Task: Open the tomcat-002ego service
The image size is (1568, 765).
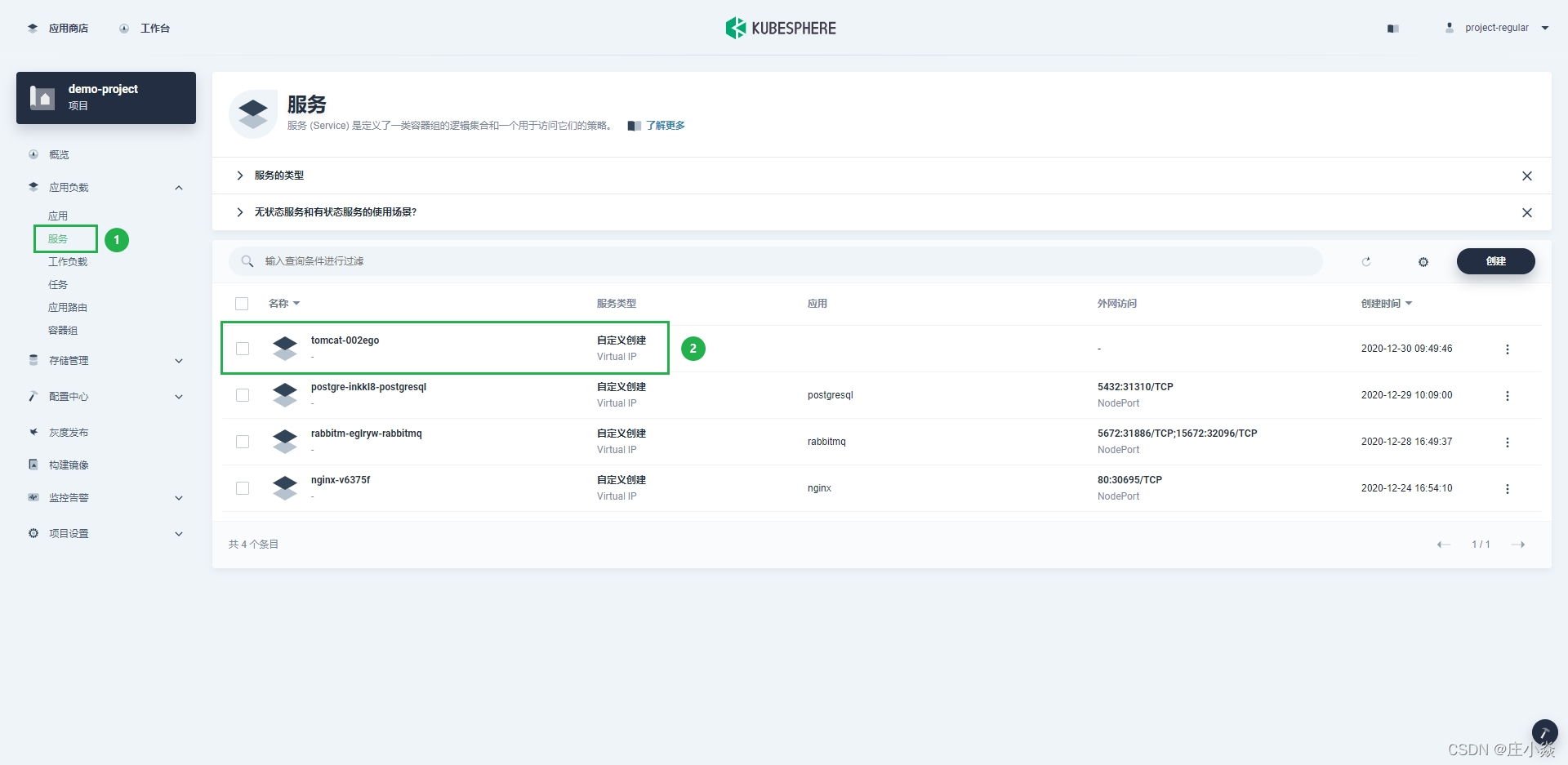Action: (x=345, y=340)
